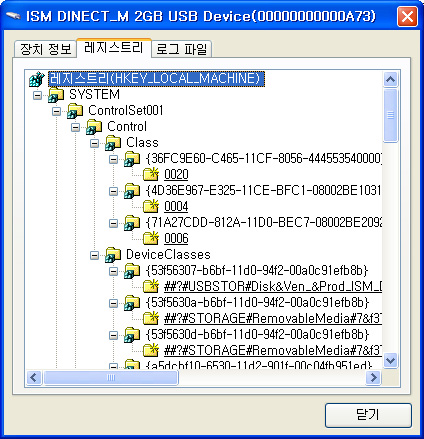Screen dimensions: 424x439
Task: Collapse the {53f5630a-b6bf-11d0 node
Action: 113,303
